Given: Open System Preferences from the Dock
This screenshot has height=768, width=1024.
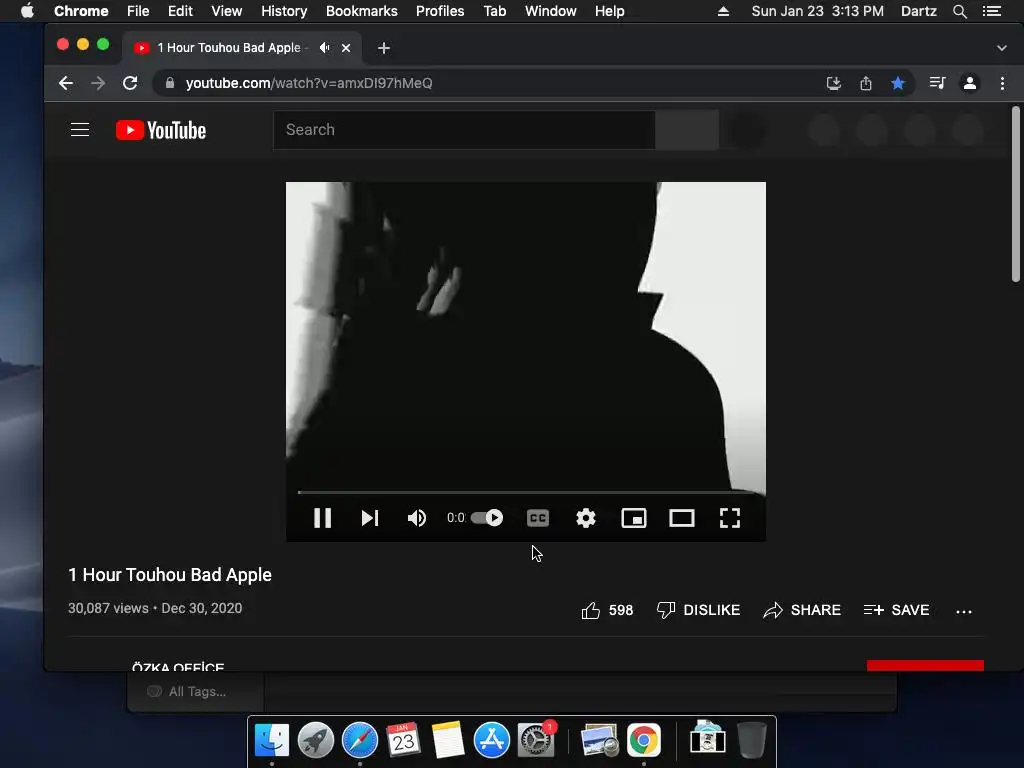Looking at the screenshot, I should pyautogui.click(x=536, y=741).
